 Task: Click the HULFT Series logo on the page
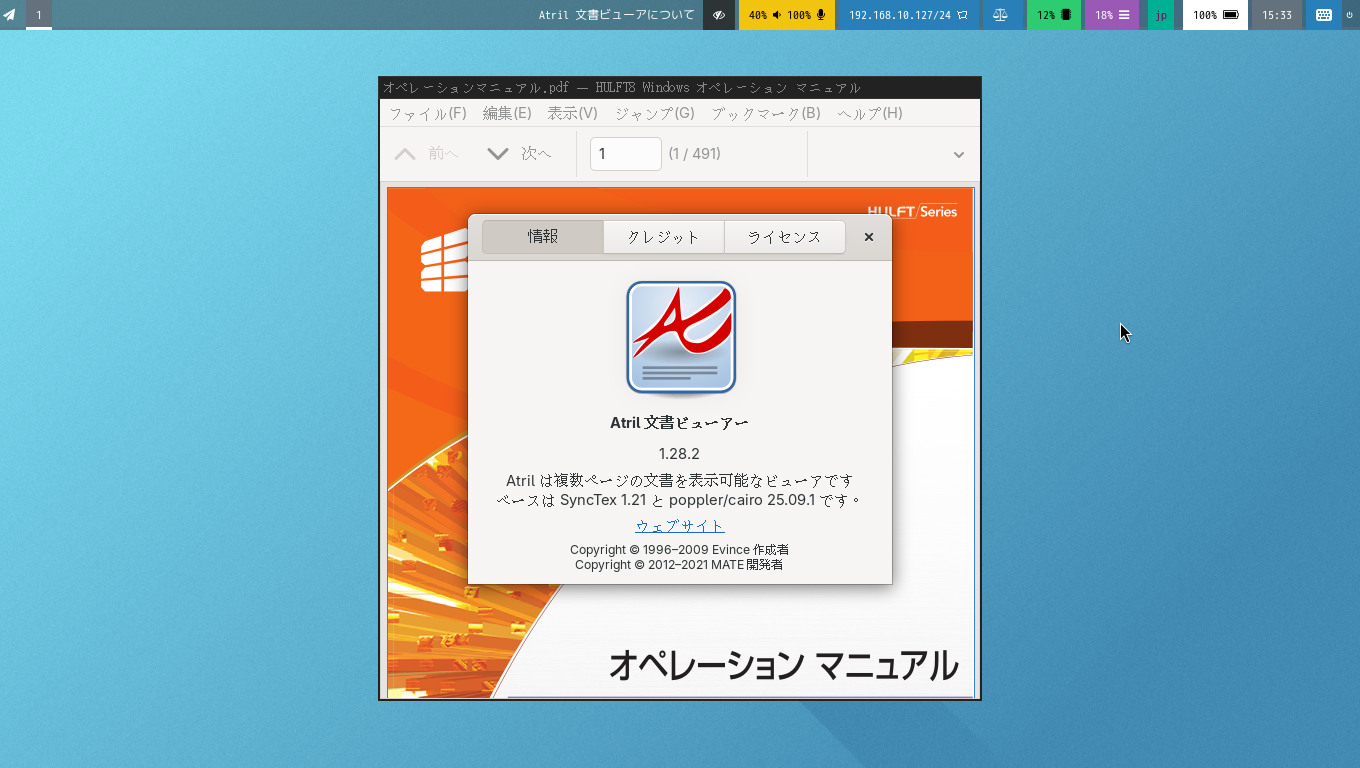click(912, 211)
